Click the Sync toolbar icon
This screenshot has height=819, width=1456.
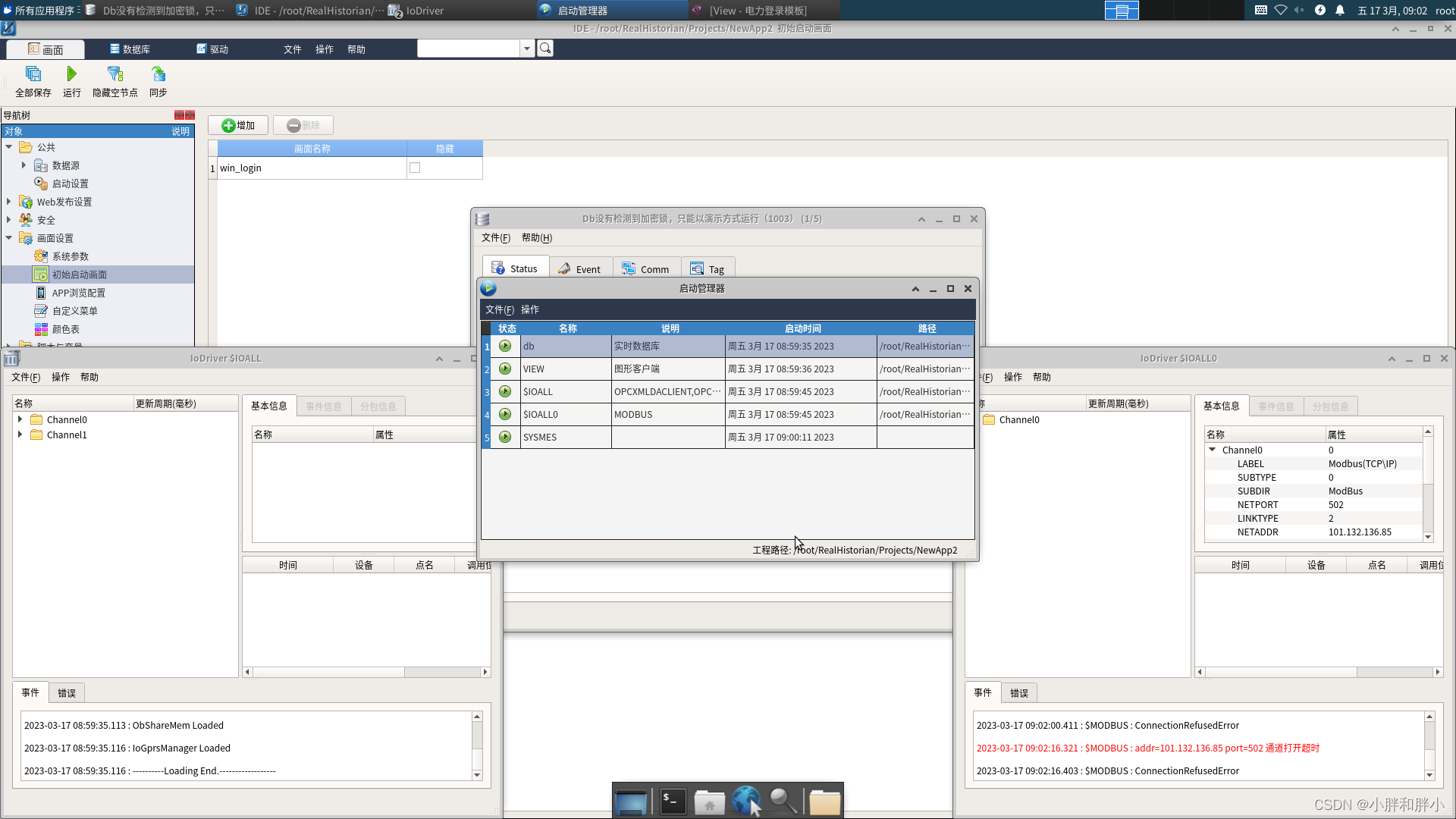tap(158, 74)
